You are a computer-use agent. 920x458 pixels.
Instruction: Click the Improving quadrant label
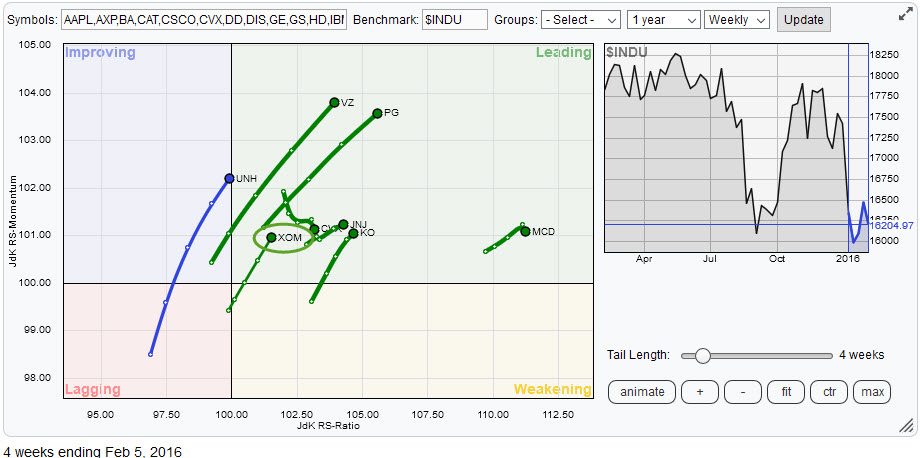pos(100,53)
